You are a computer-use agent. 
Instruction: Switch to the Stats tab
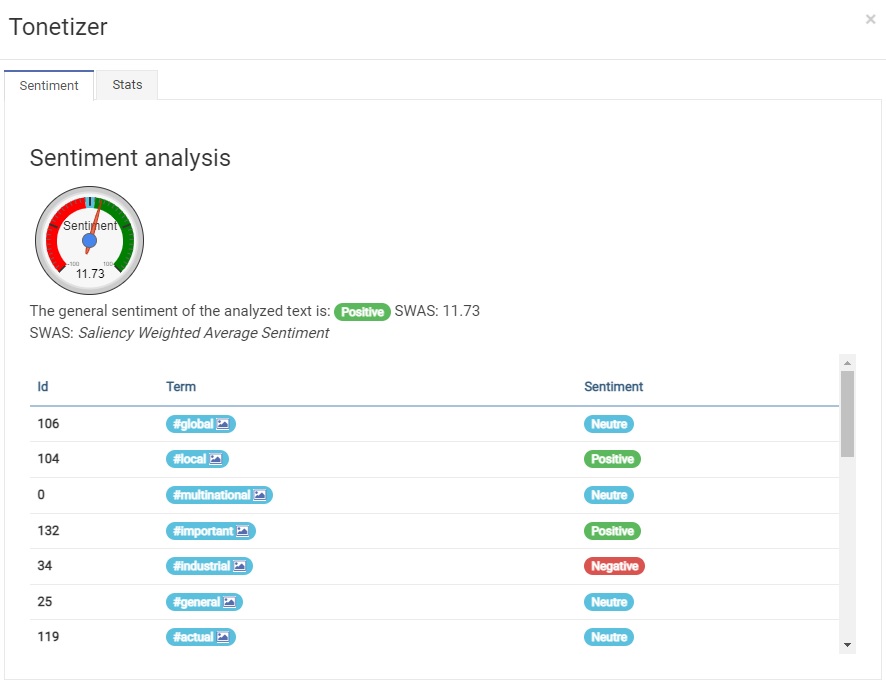click(x=127, y=85)
